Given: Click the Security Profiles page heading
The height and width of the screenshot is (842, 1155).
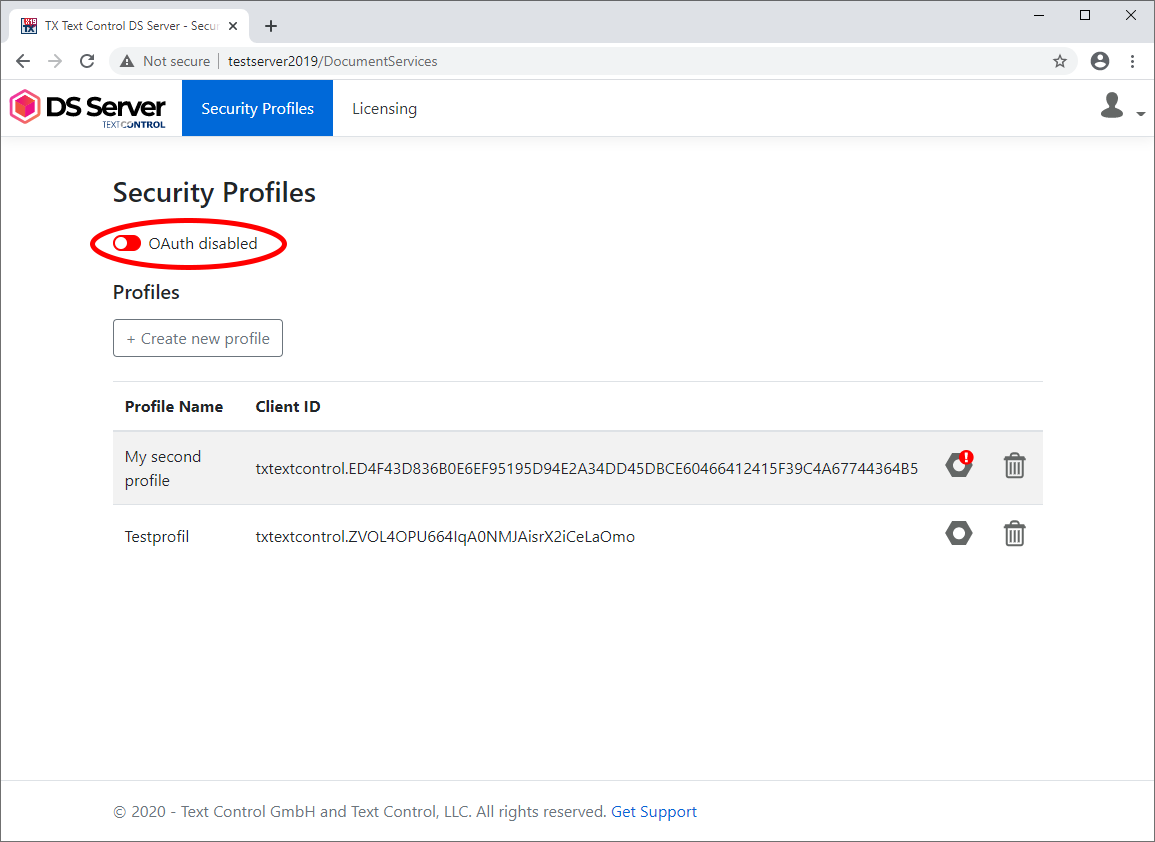Looking at the screenshot, I should coord(214,192).
